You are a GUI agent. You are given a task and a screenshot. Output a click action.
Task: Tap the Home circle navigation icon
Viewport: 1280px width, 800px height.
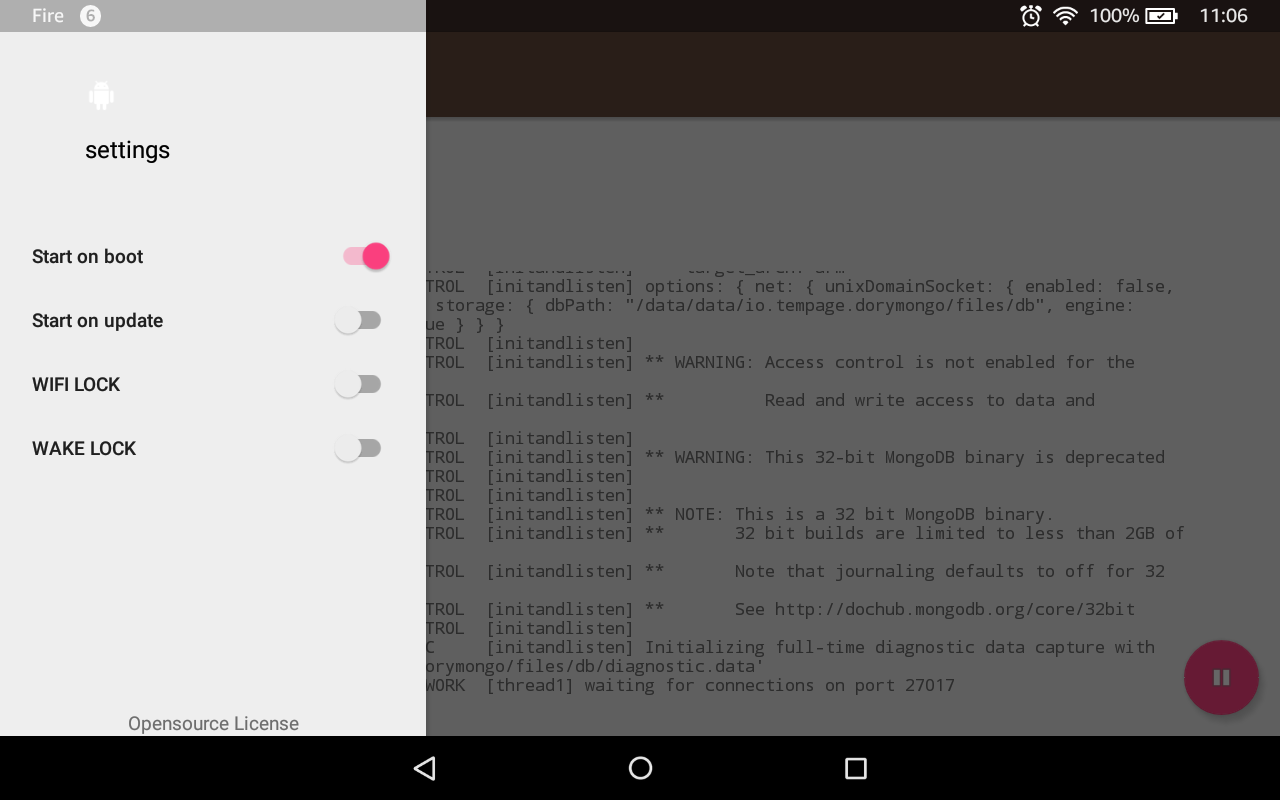[640, 768]
